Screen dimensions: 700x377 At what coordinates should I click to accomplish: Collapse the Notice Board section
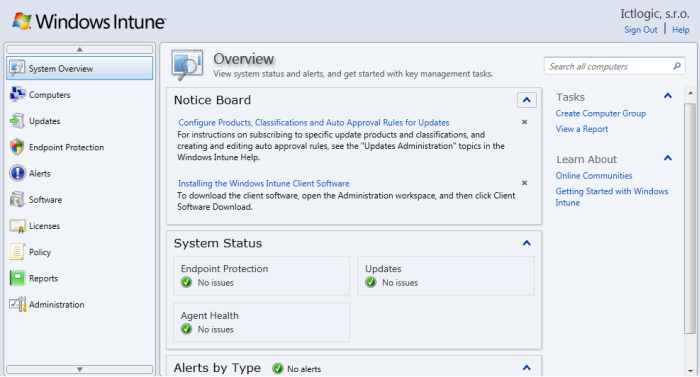[x=527, y=100]
